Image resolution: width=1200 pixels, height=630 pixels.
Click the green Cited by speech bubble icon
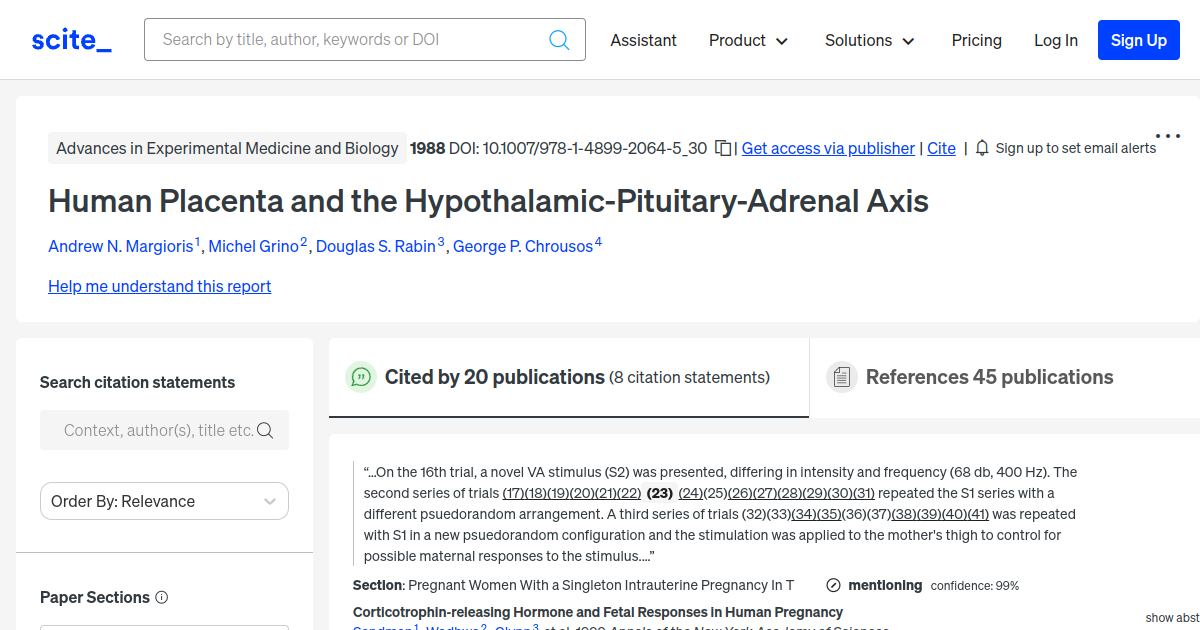click(361, 377)
